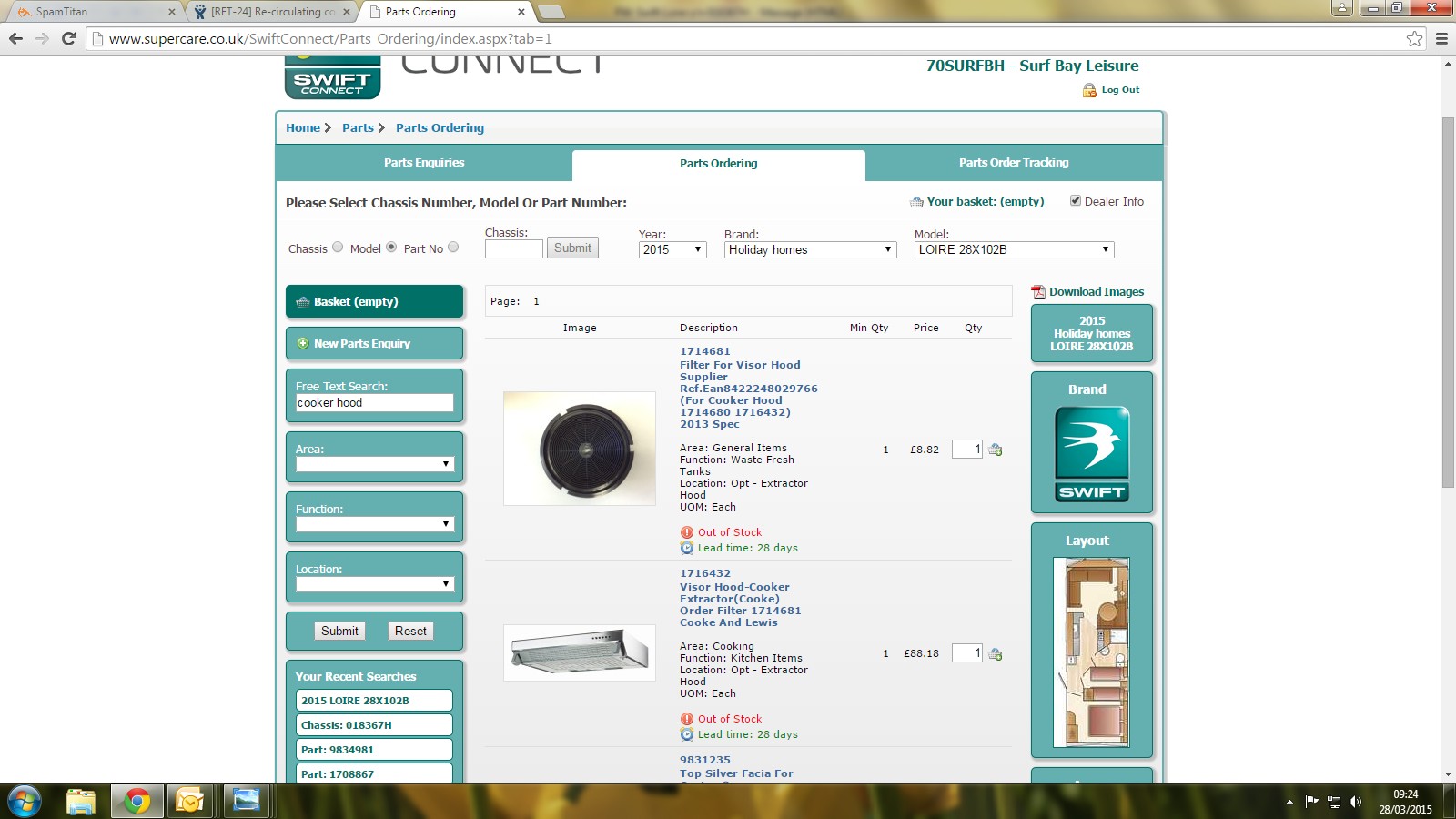Click the Chassis Submit button

click(x=572, y=248)
